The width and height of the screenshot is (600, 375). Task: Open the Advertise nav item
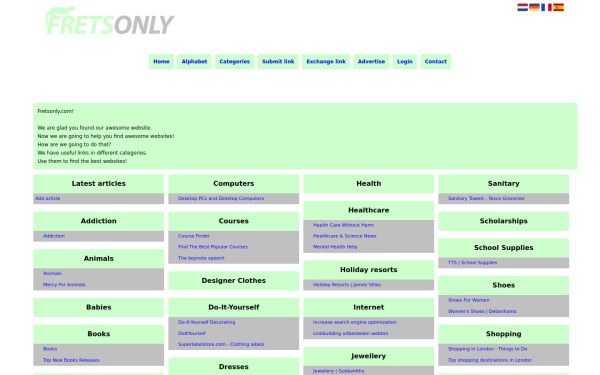coord(371,62)
